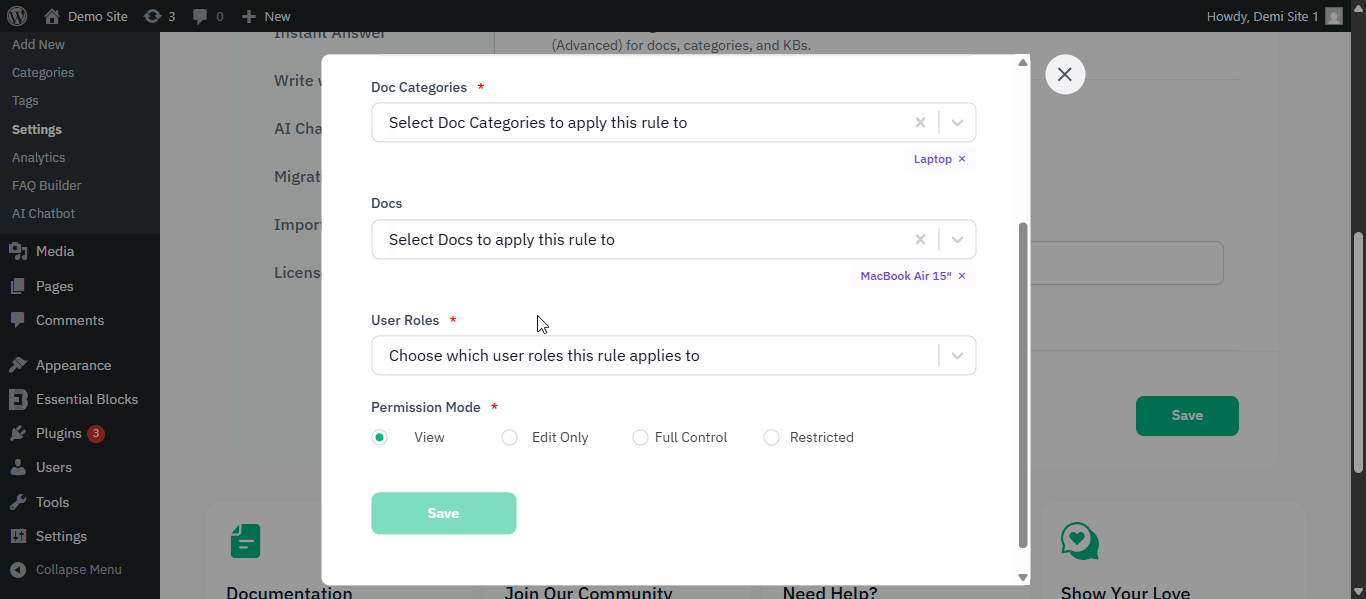The image size is (1366, 599).
Task: Click the Tools wrench icon
Action: tap(18, 502)
